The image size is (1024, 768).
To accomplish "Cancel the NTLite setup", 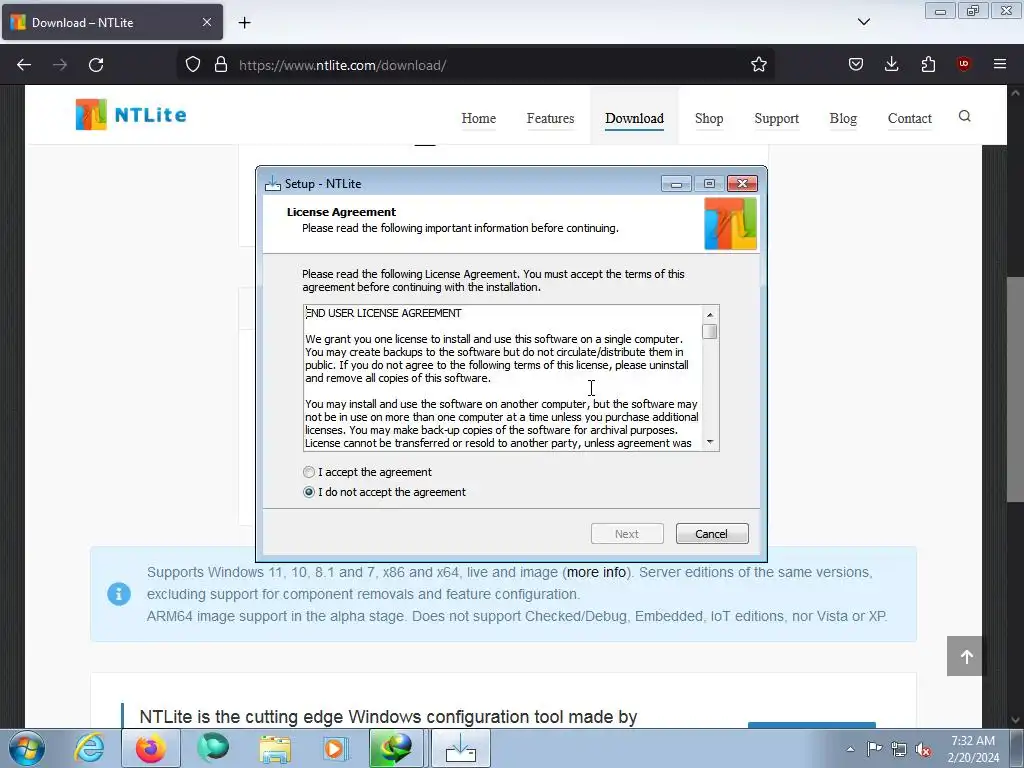I will tap(712, 534).
